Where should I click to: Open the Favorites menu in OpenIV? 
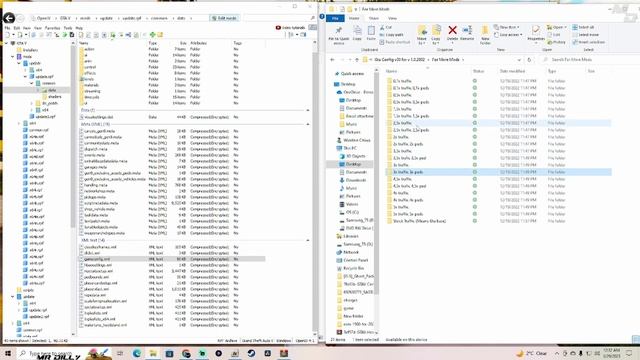[x=52, y=28]
